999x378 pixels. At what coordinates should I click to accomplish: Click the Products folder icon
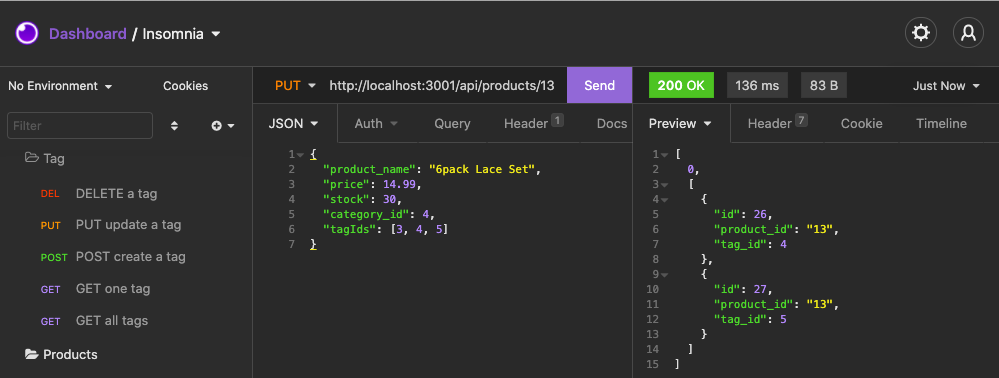point(31,354)
